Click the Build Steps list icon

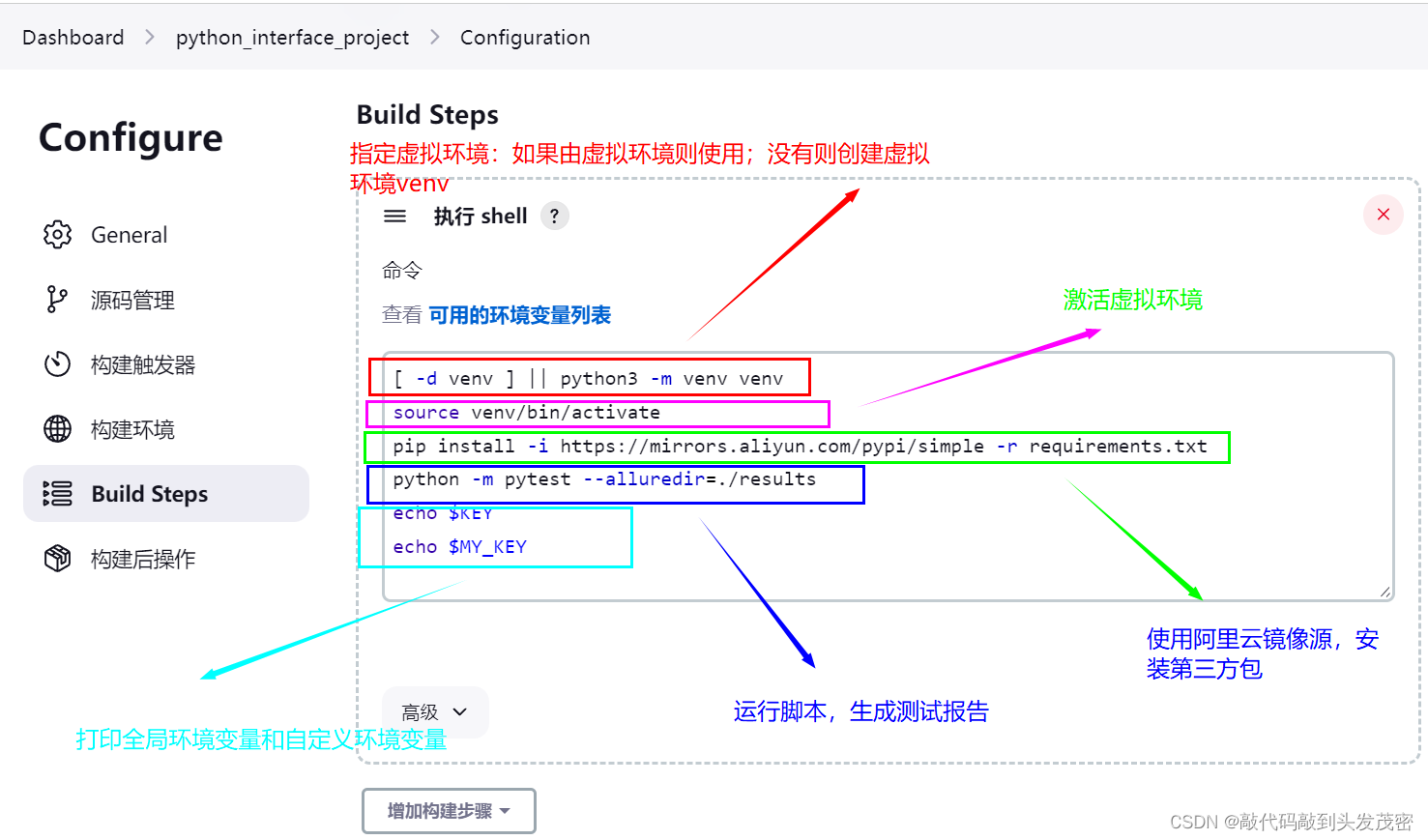click(57, 494)
